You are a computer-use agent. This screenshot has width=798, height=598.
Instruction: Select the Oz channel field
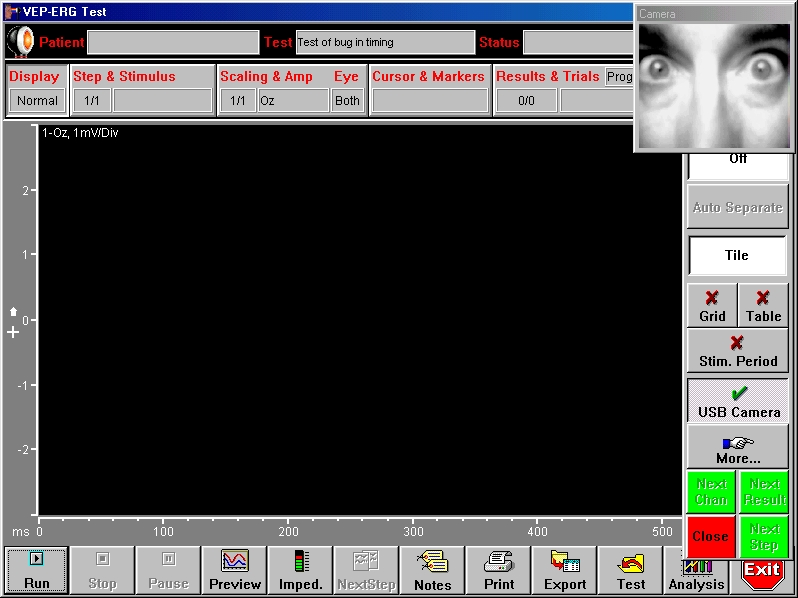tap(292, 100)
